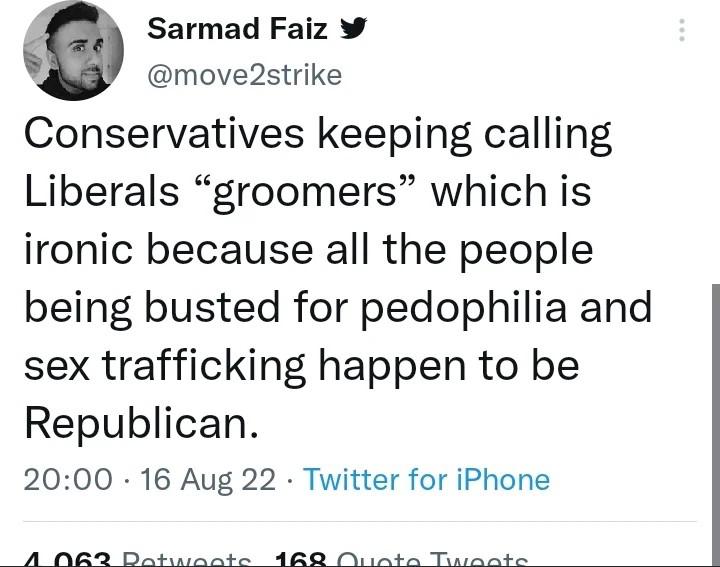Open the three-dot more options menu
This screenshot has height=567, width=720.
tap(682, 30)
